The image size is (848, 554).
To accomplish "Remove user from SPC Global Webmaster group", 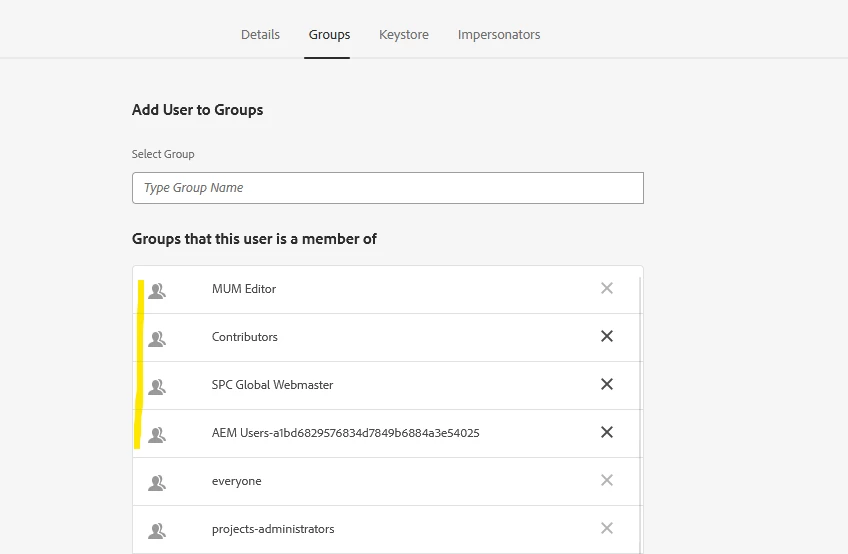I will pos(606,385).
